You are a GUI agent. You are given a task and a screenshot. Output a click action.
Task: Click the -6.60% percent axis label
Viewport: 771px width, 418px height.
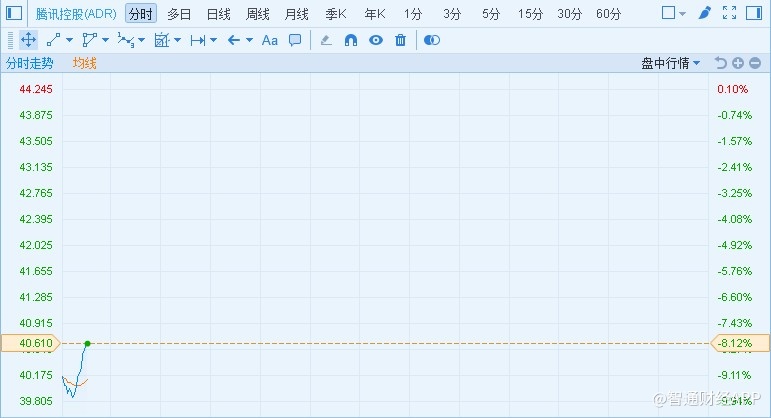(735, 297)
